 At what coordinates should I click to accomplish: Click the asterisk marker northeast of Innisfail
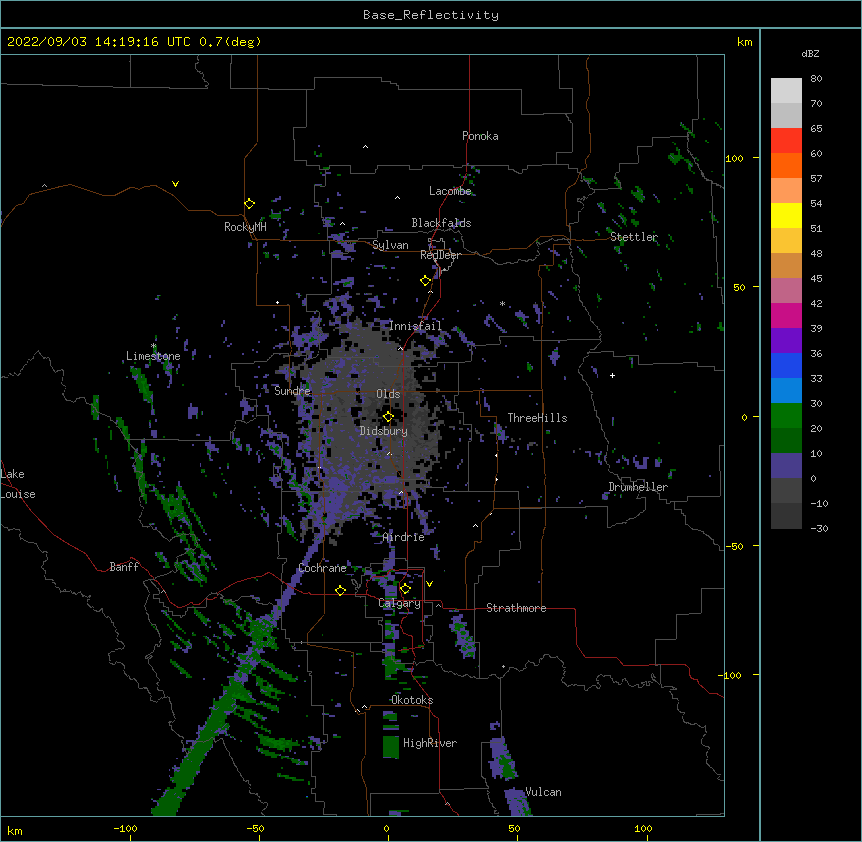click(x=502, y=303)
